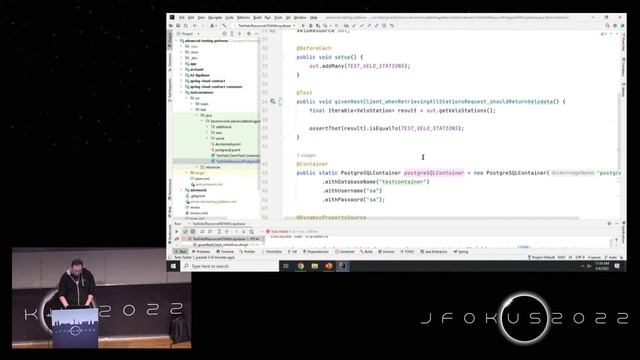The height and width of the screenshot is (360, 640).
Task: Click the editor horizontal scrollbar
Action: 431,218
